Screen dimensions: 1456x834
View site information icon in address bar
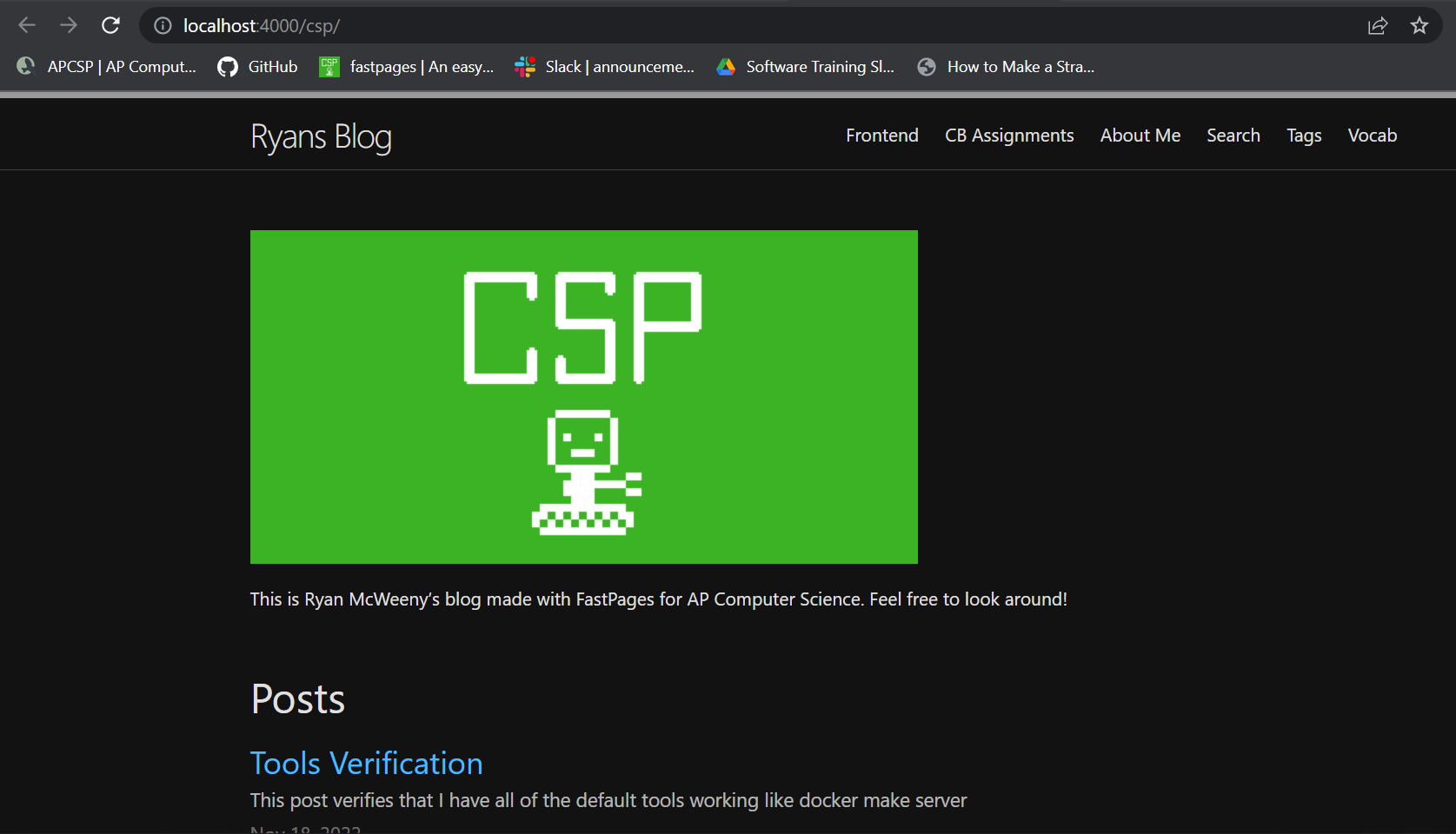click(163, 26)
